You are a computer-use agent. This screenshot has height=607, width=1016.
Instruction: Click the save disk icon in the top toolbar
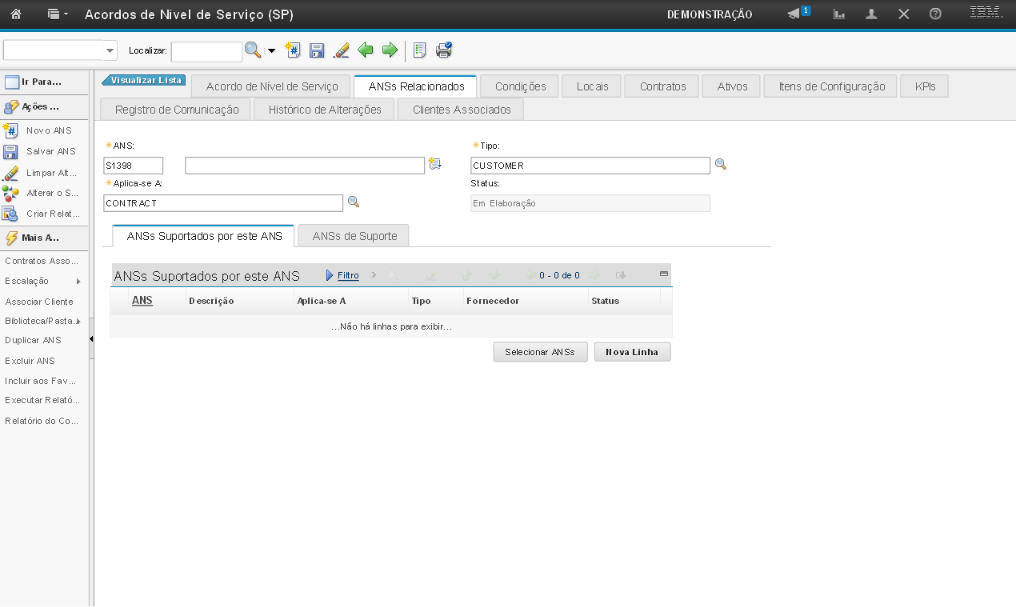(x=317, y=50)
